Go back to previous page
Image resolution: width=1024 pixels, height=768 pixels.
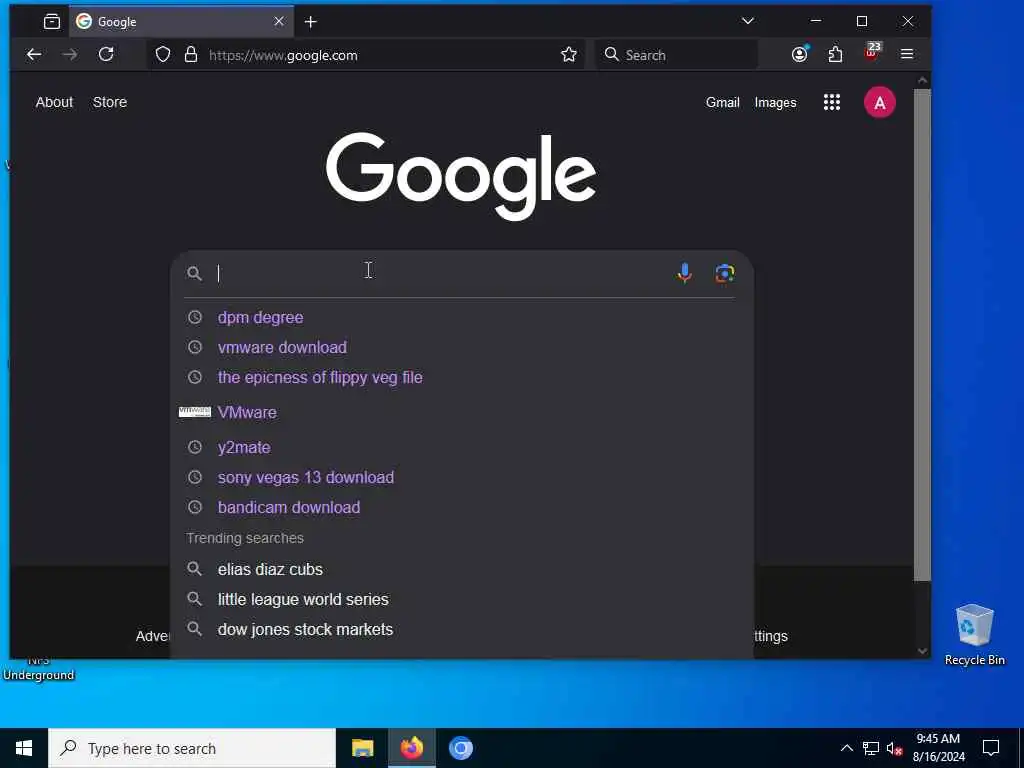click(x=34, y=55)
